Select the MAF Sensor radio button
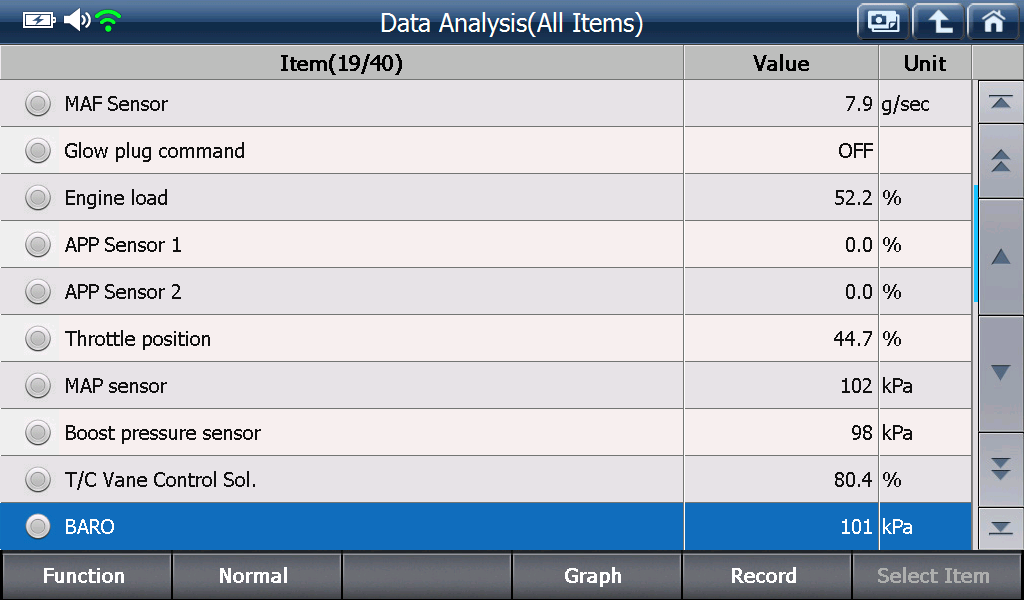 tap(38, 104)
